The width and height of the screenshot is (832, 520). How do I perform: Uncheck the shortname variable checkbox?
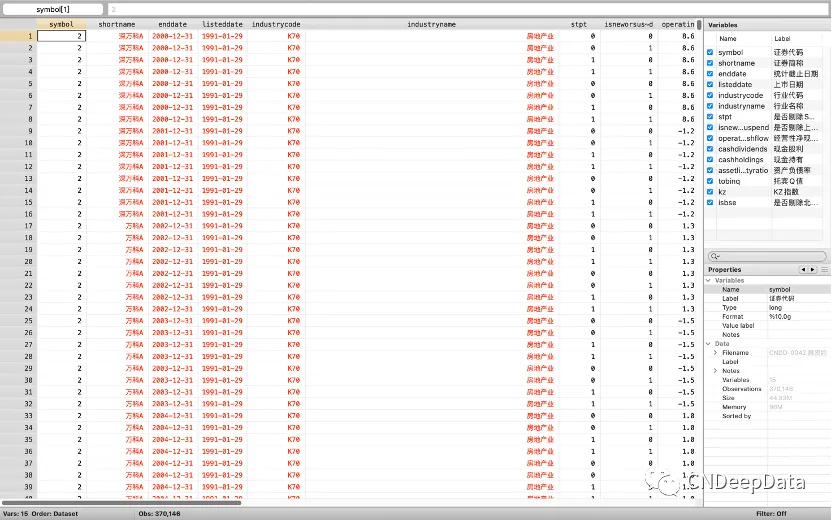pos(710,63)
